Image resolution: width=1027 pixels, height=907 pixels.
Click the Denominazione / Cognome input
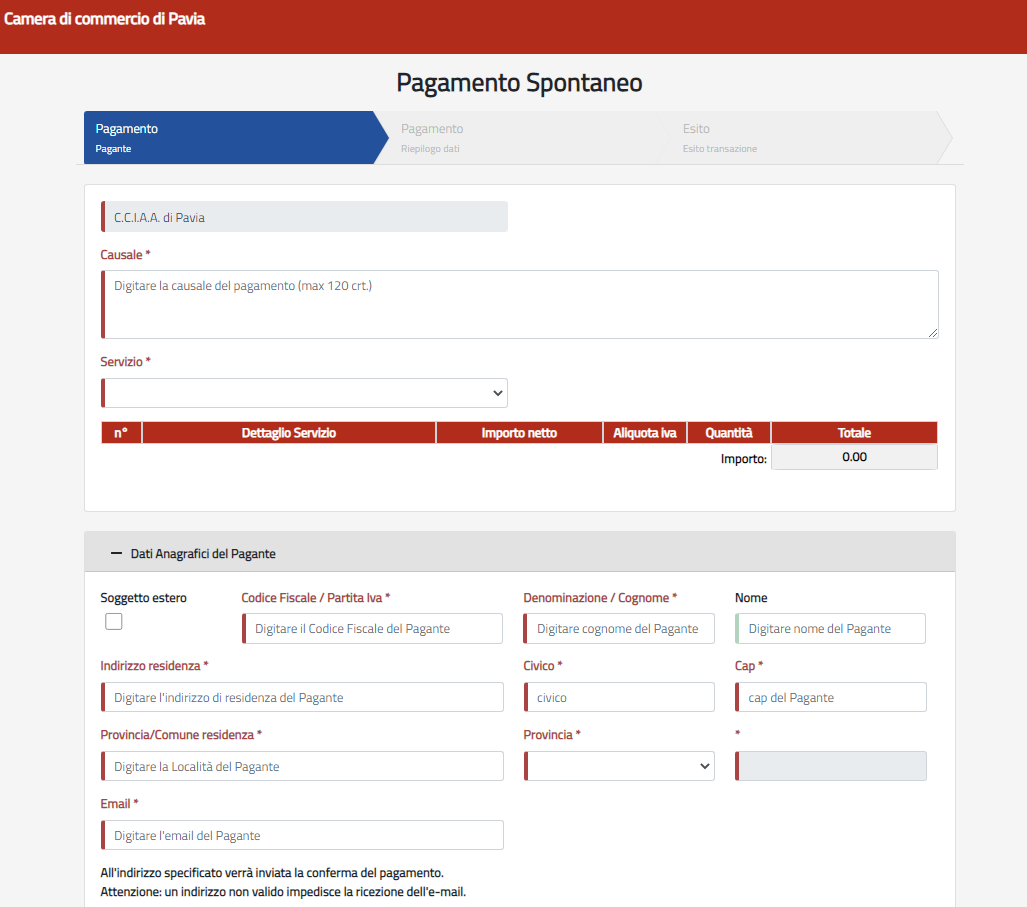pos(619,629)
